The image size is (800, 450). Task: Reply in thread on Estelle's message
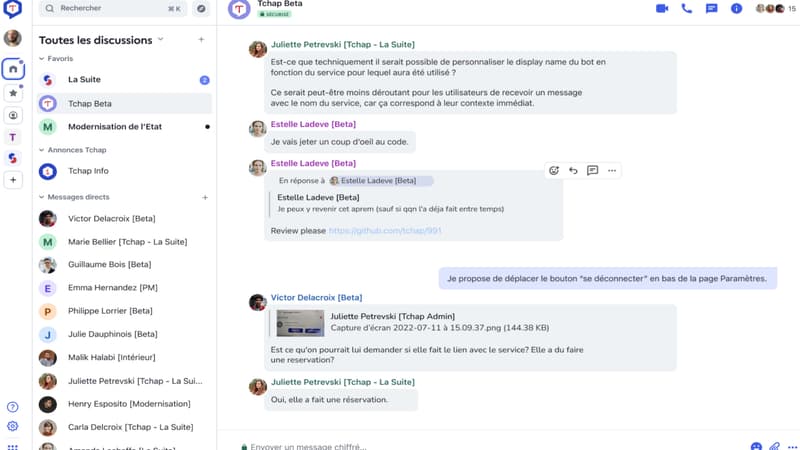(592, 170)
